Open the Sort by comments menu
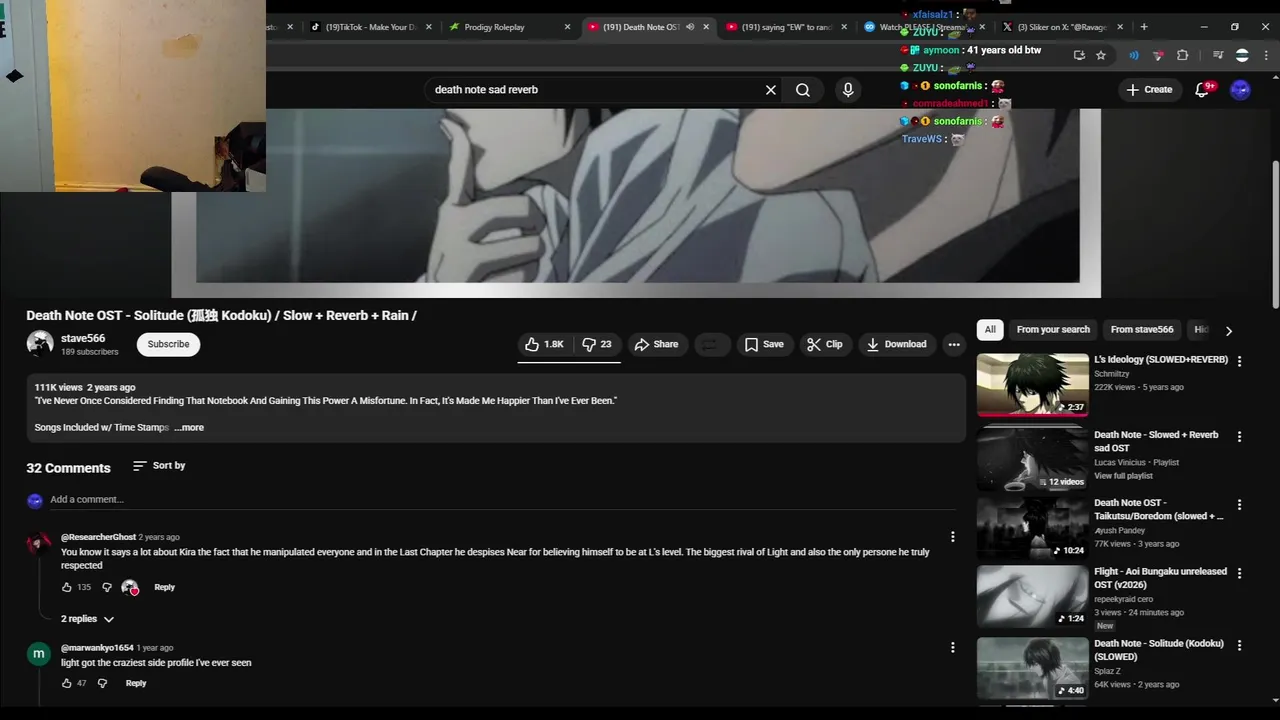 (x=159, y=465)
